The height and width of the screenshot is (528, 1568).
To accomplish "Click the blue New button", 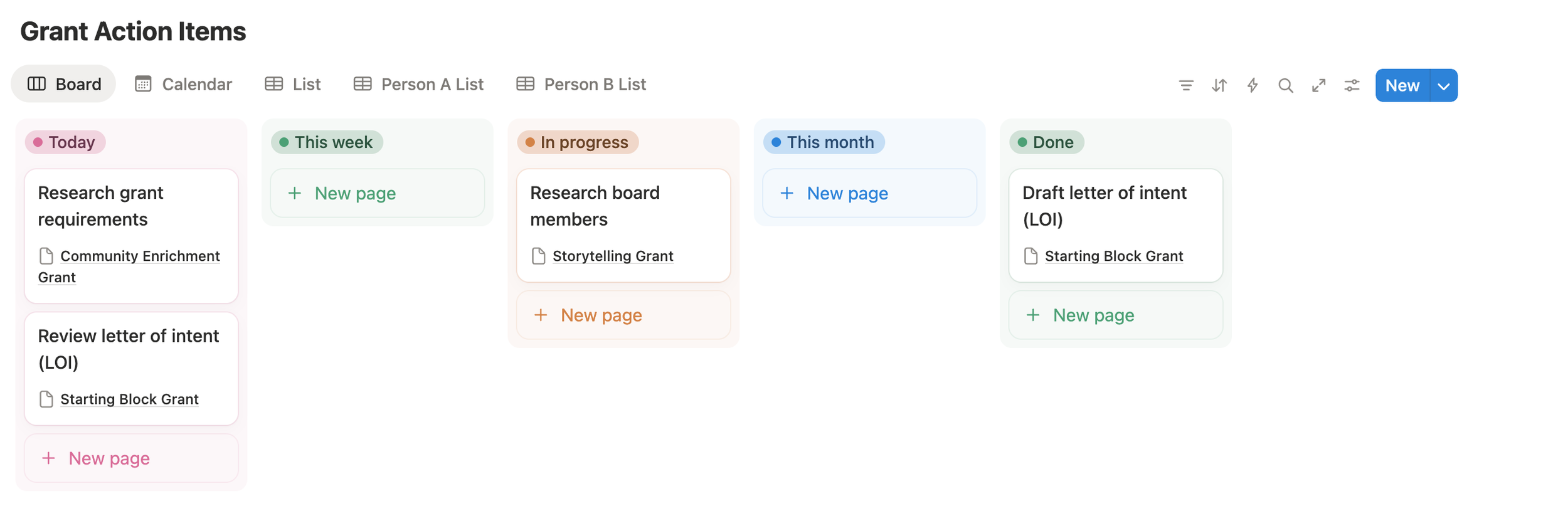I will tap(1402, 86).
